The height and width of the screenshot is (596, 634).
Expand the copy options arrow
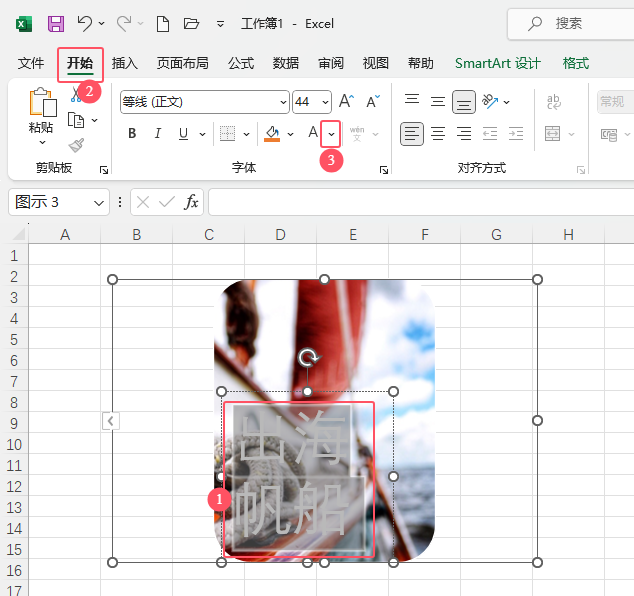95,120
